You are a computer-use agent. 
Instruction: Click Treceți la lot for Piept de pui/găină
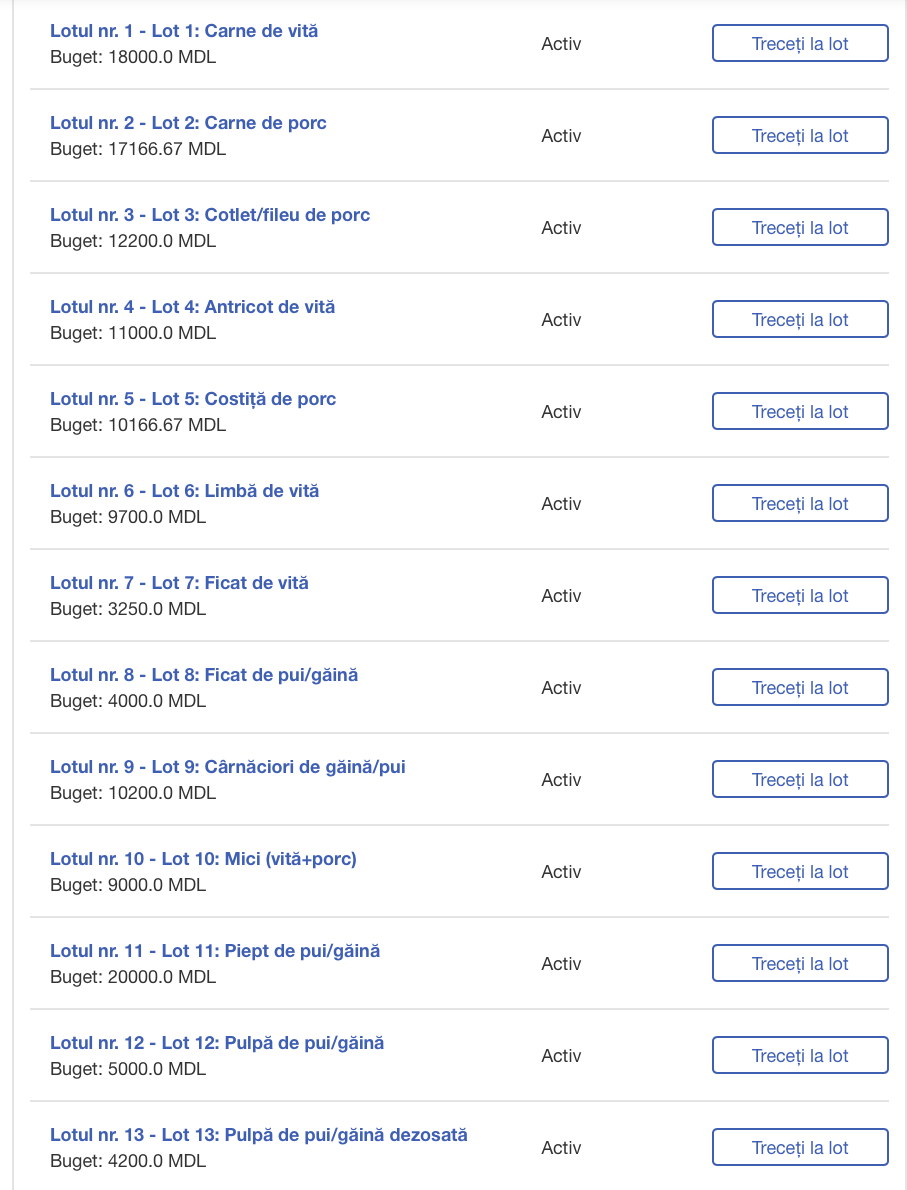point(800,963)
